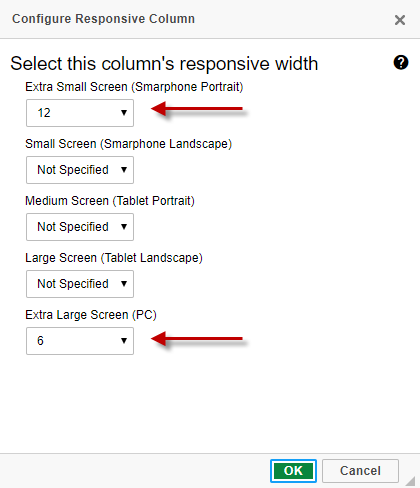Open help via the question mark icon
Viewport: 420px width, 488px height.
coord(401,62)
